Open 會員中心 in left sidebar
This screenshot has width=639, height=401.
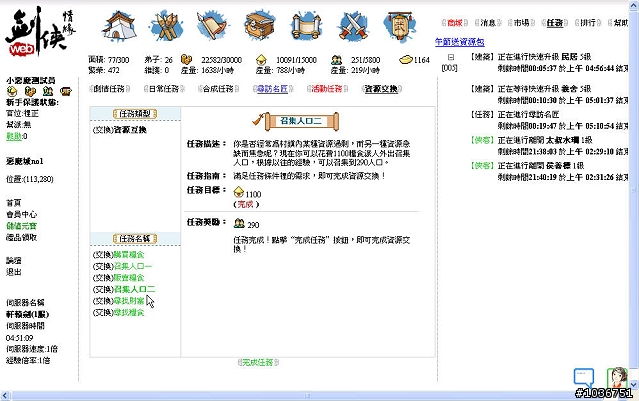[x=21, y=214]
